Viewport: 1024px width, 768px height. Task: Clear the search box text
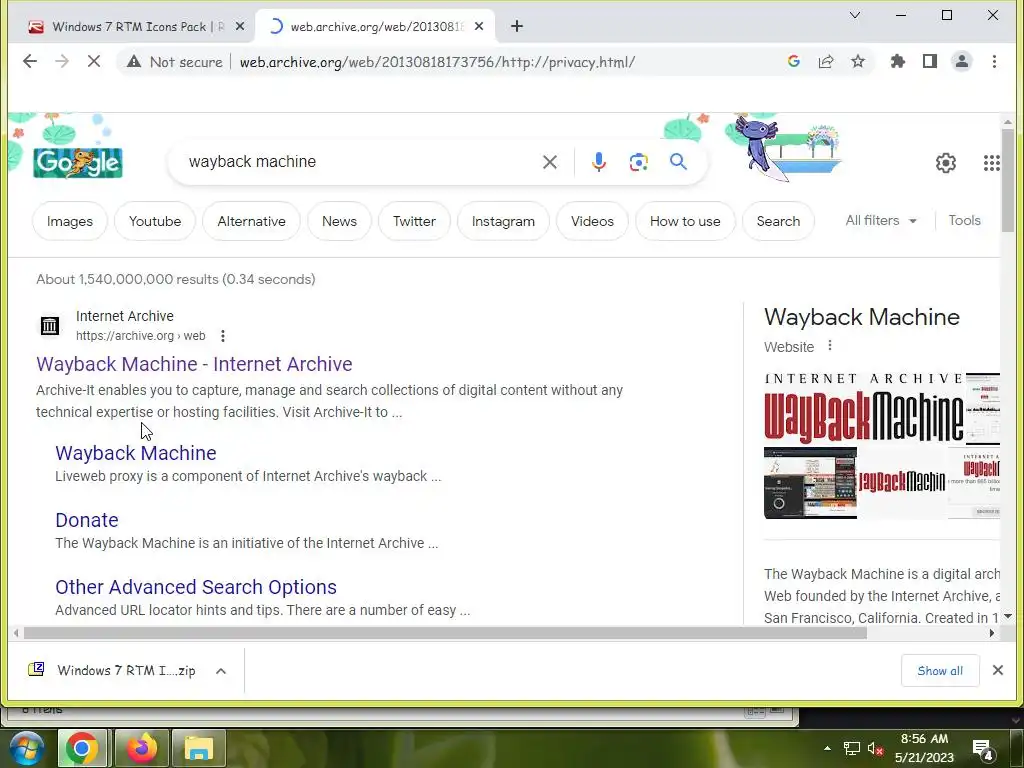550,162
